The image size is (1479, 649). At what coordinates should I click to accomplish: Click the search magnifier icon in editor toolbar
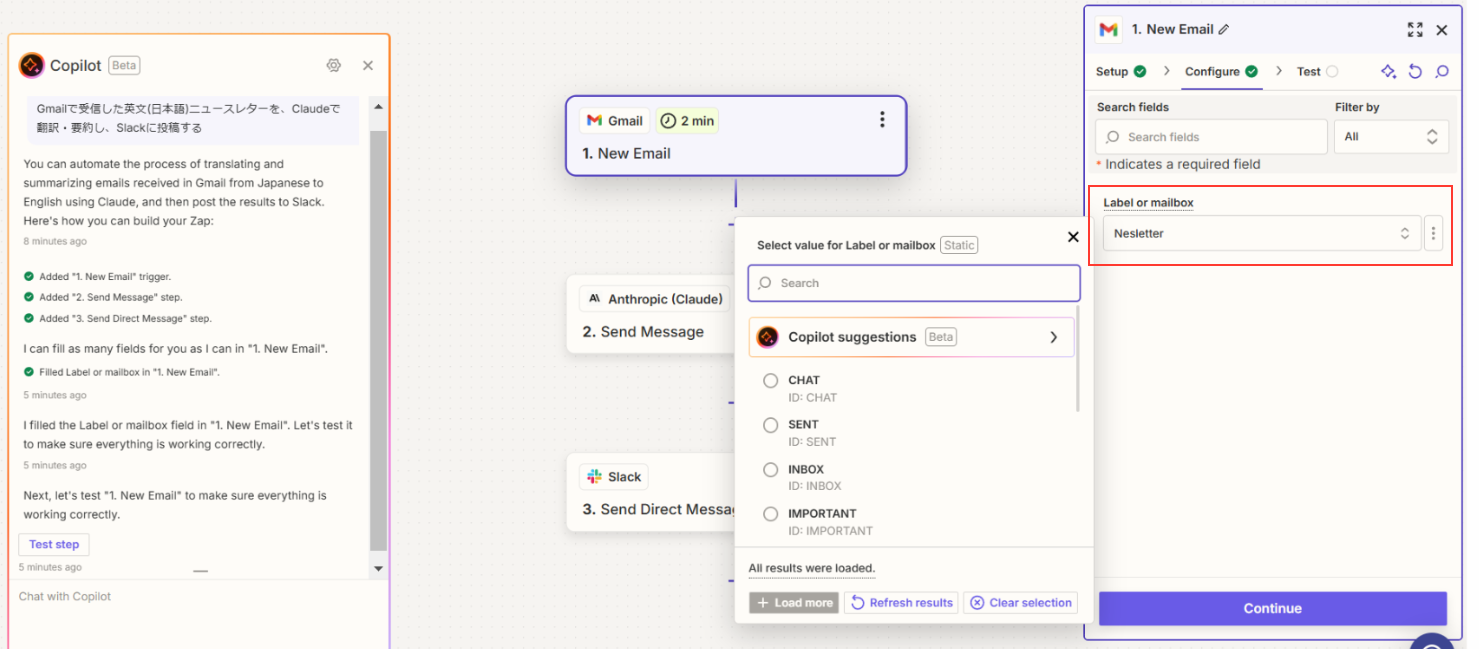click(1442, 71)
